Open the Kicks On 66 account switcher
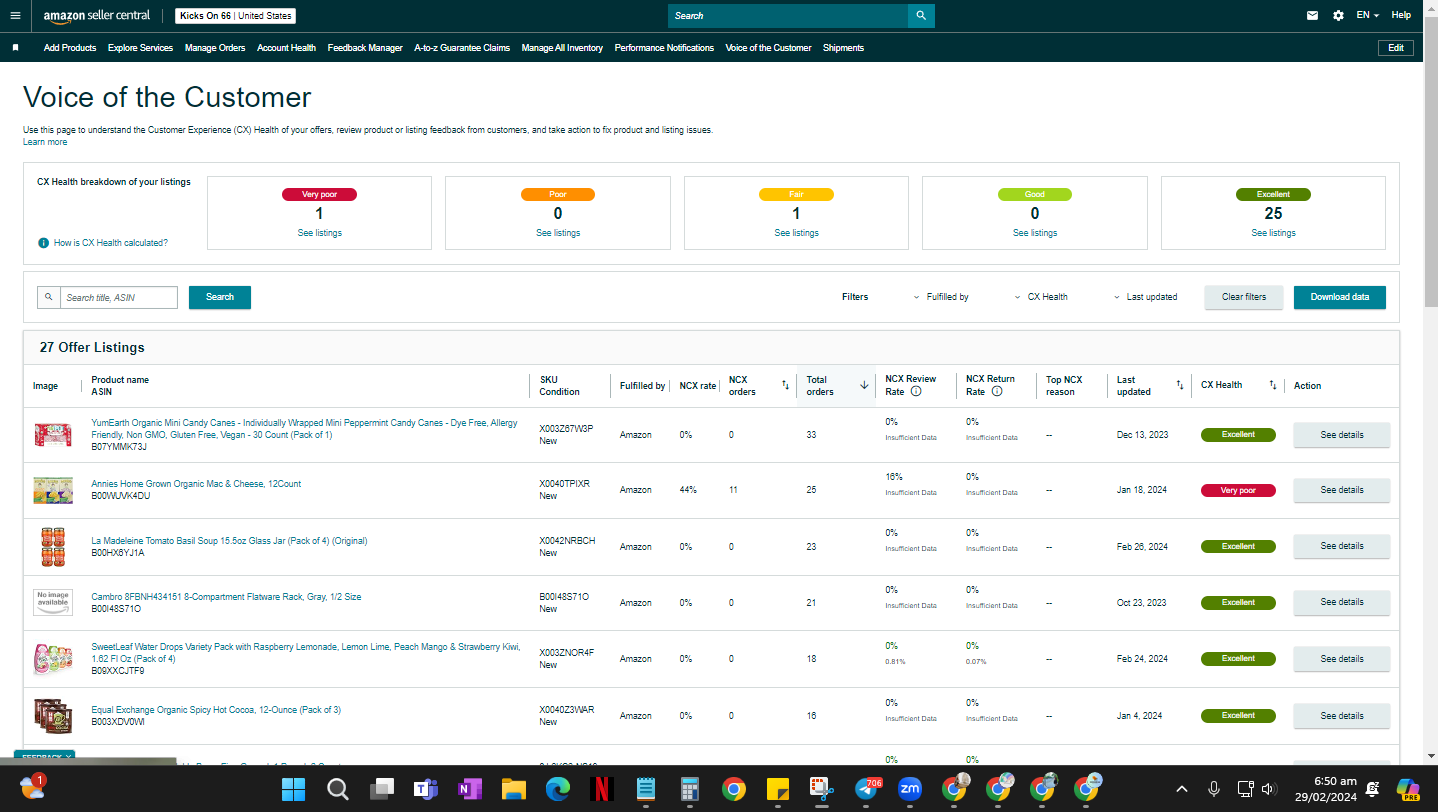Image resolution: width=1438 pixels, height=812 pixels. tap(236, 16)
